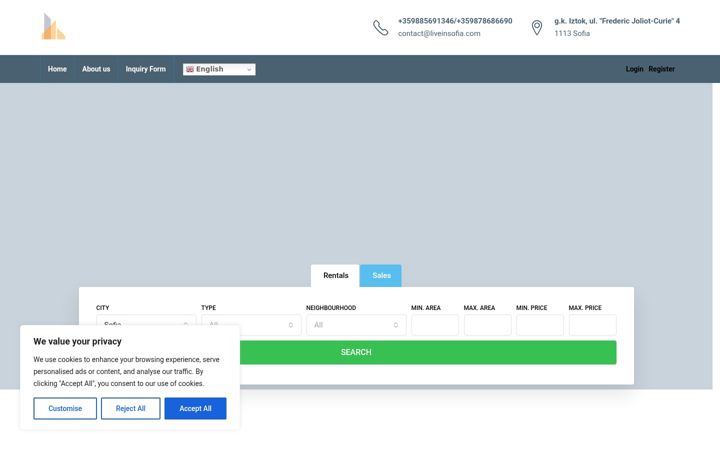The image size is (720, 450).
Task: Click the '1113 Sofia' text
Action: 572,34
